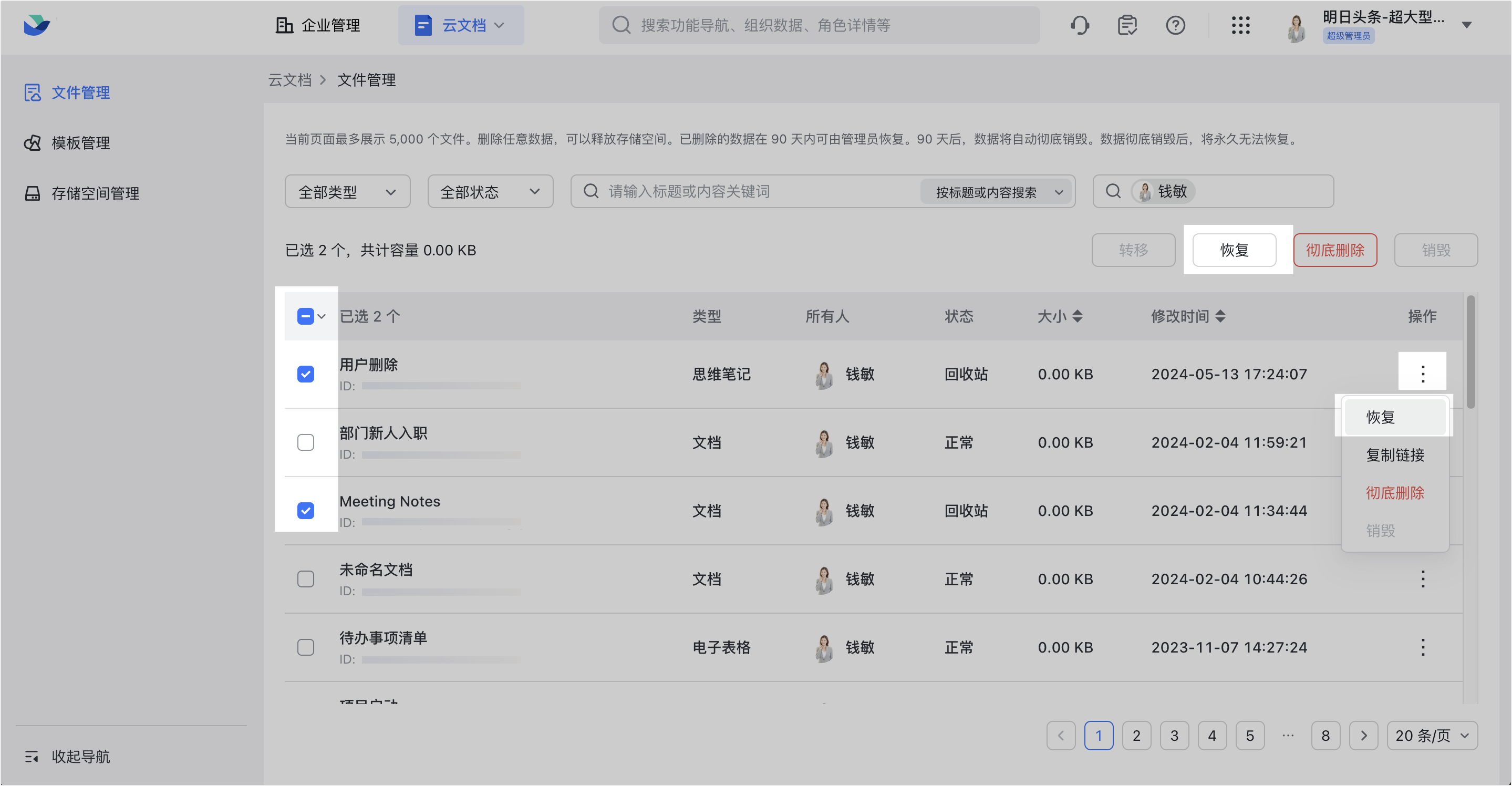Select 存储空间管理 in the sidebar

pos(81,194)
